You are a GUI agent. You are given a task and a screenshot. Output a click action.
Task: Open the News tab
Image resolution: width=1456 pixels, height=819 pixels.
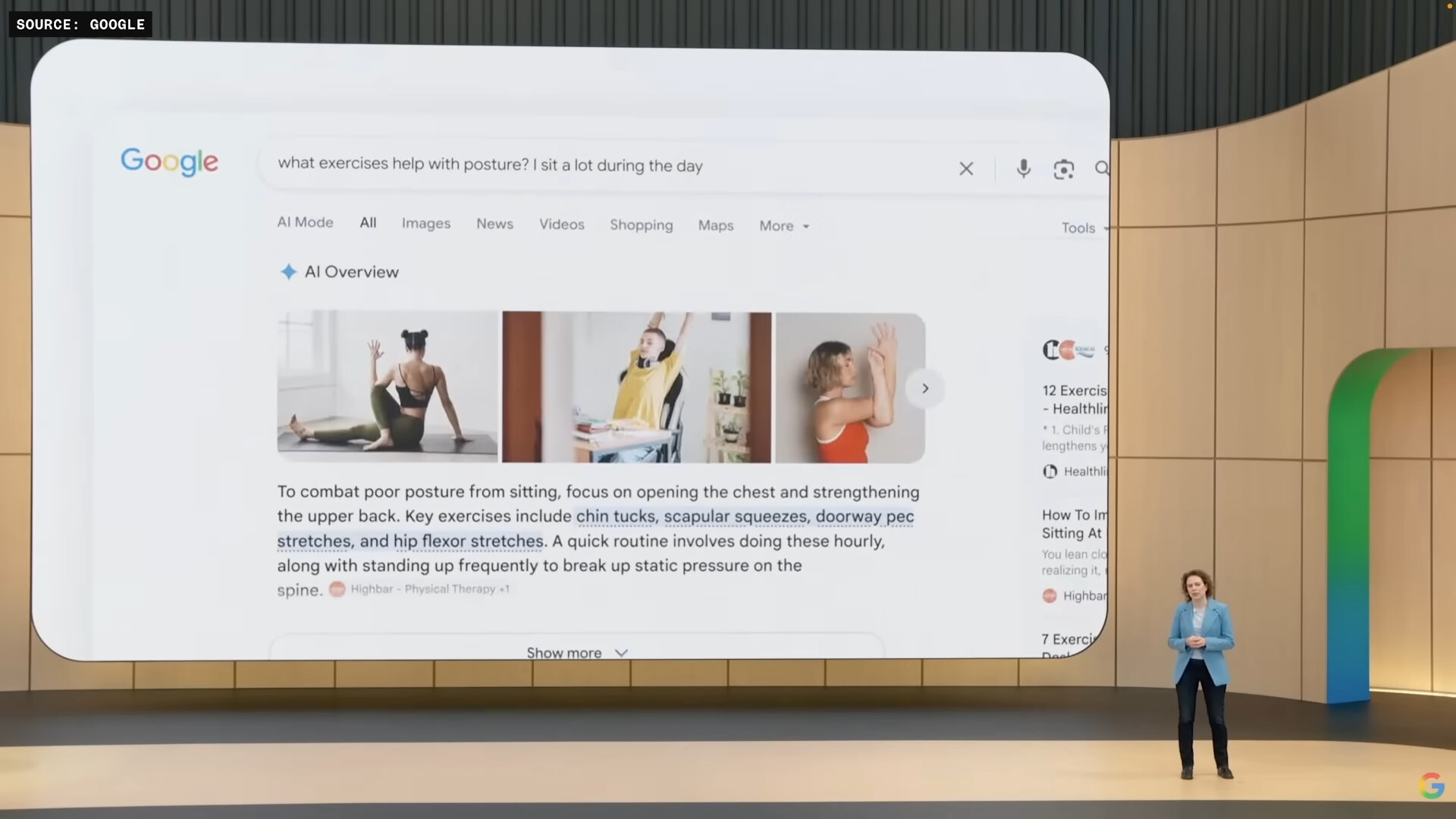(494, 224)
